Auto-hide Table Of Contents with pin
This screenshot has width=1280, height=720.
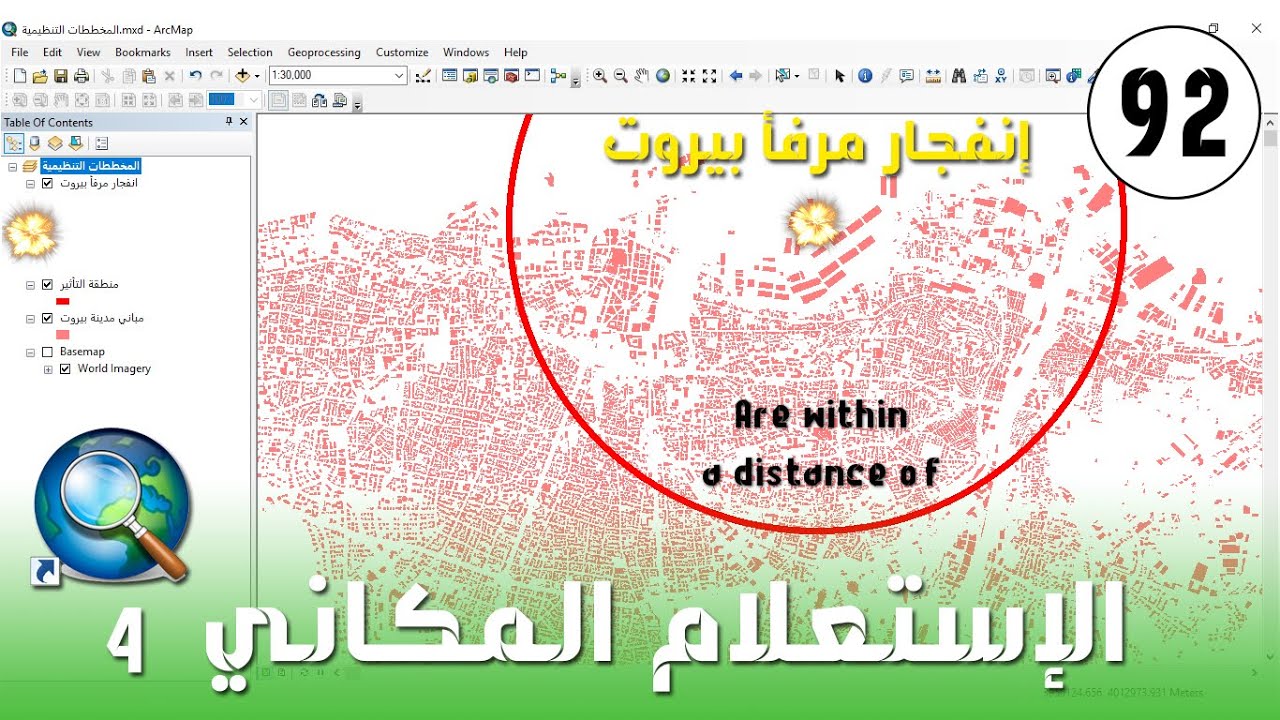click(229, 122)
